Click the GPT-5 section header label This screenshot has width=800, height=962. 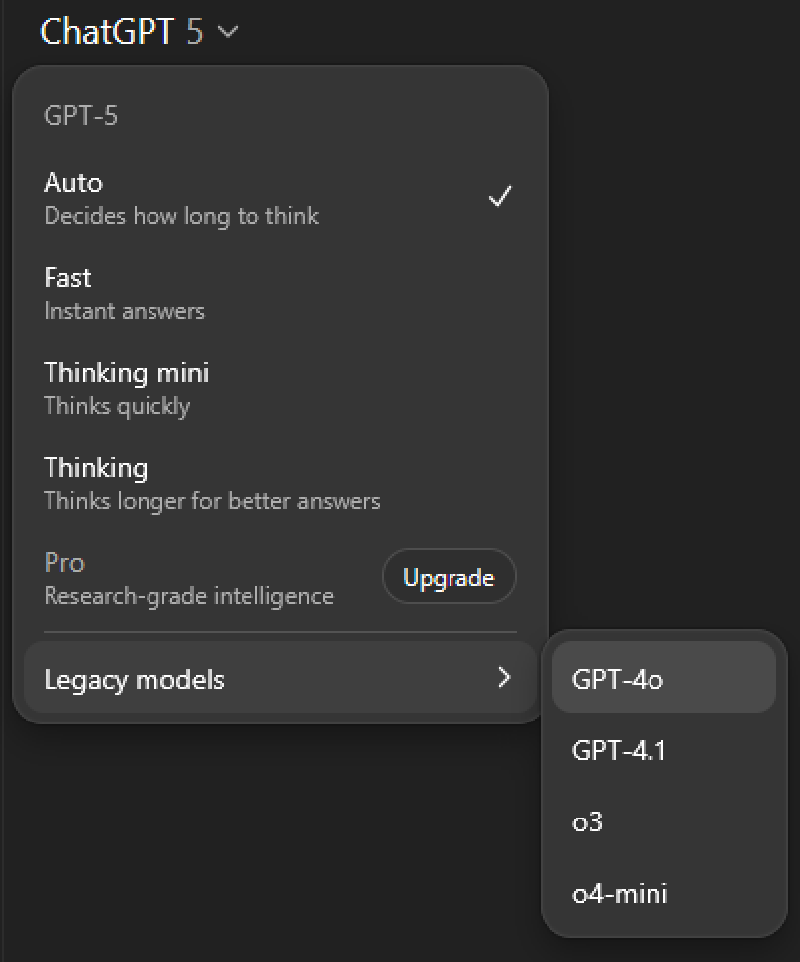81,115
